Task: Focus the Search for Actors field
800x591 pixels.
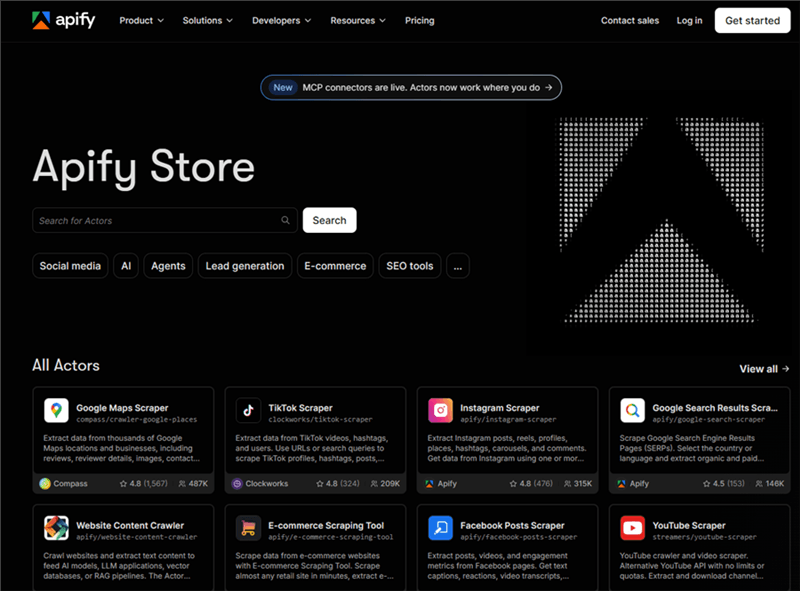Action: click(x=165, y=220)
